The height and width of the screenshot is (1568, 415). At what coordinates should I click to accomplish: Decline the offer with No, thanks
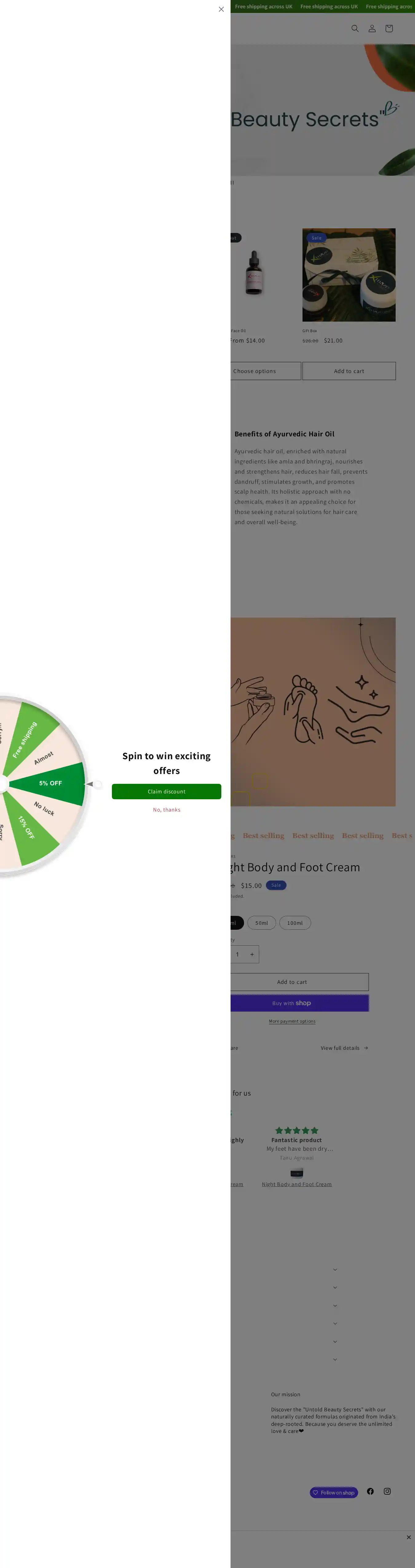click(167, 810)
